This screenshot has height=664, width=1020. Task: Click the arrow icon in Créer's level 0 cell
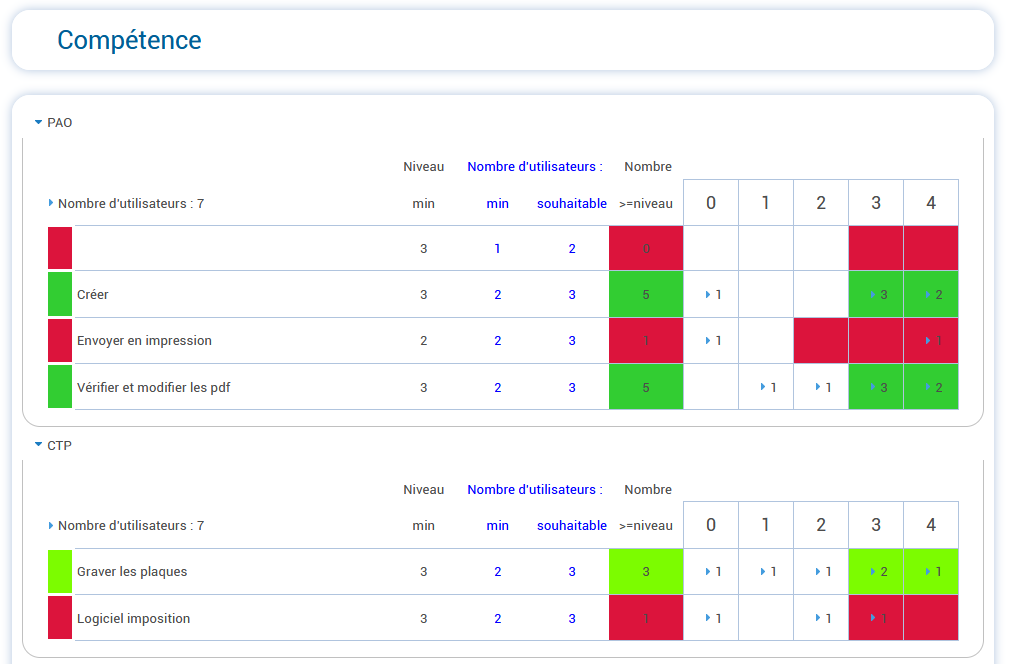coord(710,294)
